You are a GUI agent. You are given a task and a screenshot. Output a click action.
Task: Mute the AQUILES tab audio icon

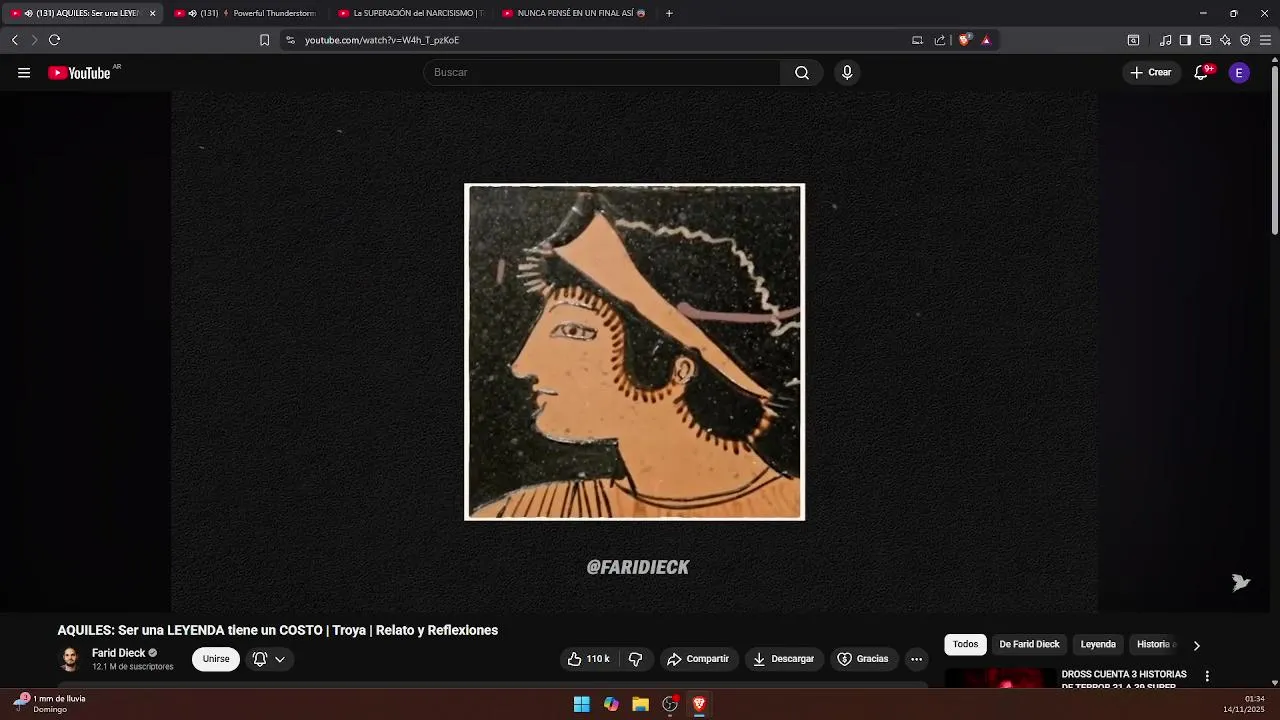pos(28,13)
